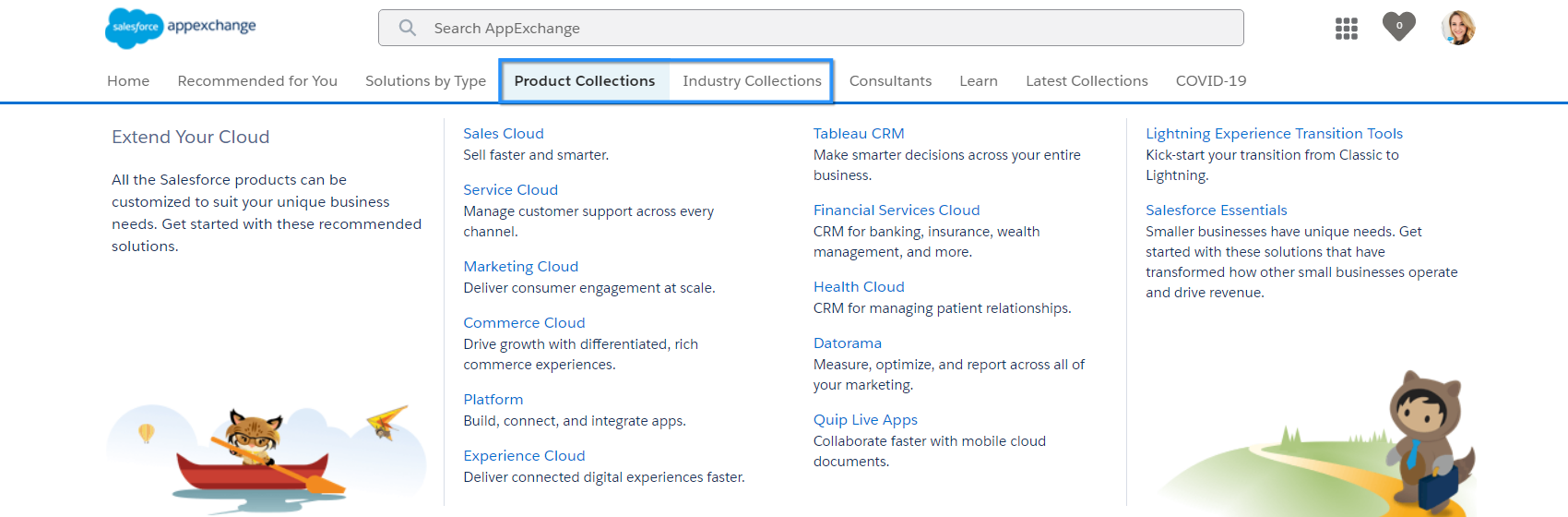The image size is (1568, 517).
Task: Open the Datorama collection link
Action: point(848,343)
